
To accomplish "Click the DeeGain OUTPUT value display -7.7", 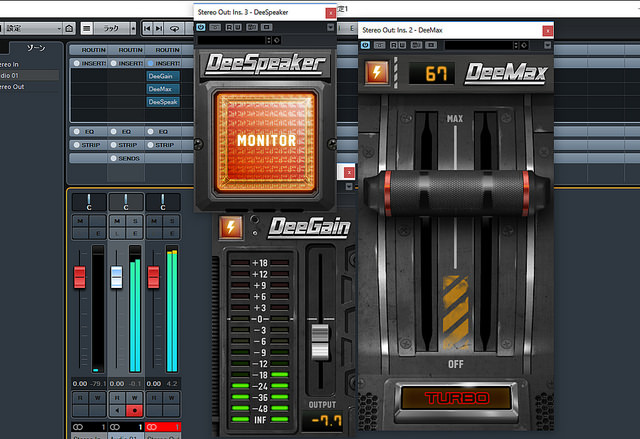I will point(324,421).
